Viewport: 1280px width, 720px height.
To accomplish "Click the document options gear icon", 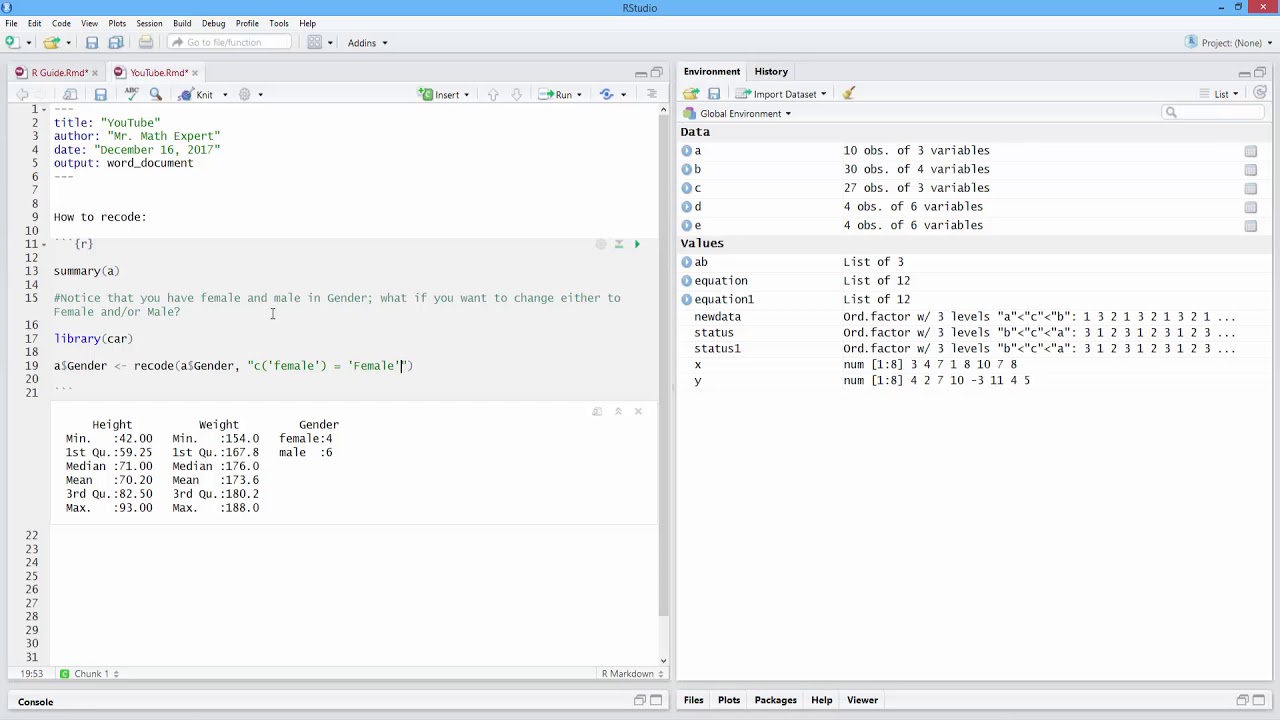I will [245, 94].
